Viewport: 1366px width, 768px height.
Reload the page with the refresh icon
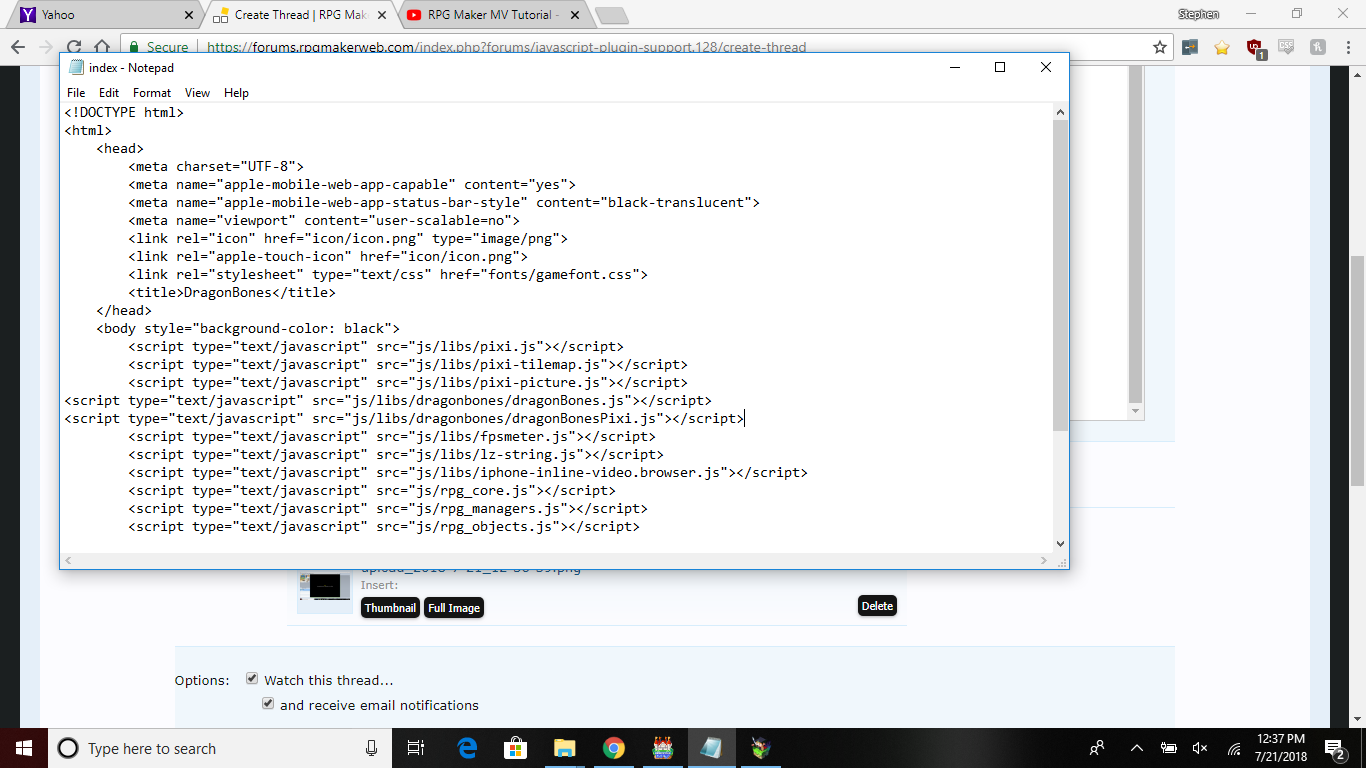(x=74, y=47)
